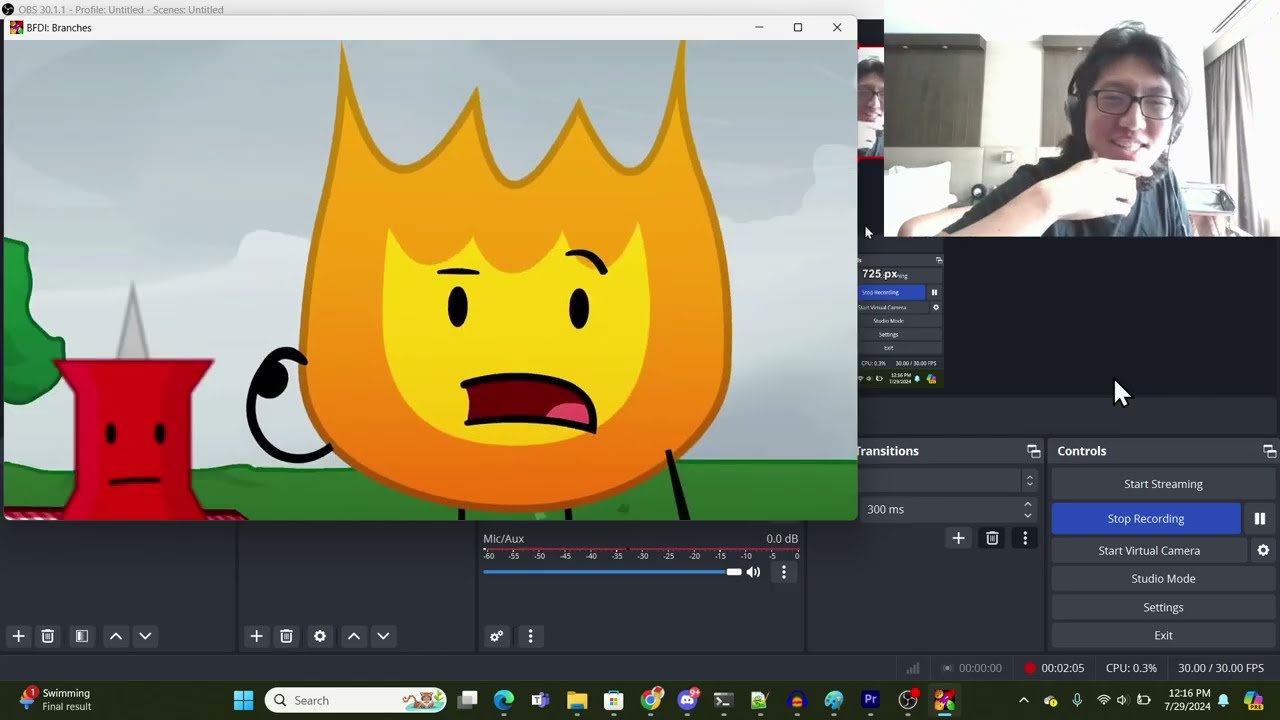
Task: Click the 30.00 / 30.00 FPS text
Action: (x=1221, y=668)
